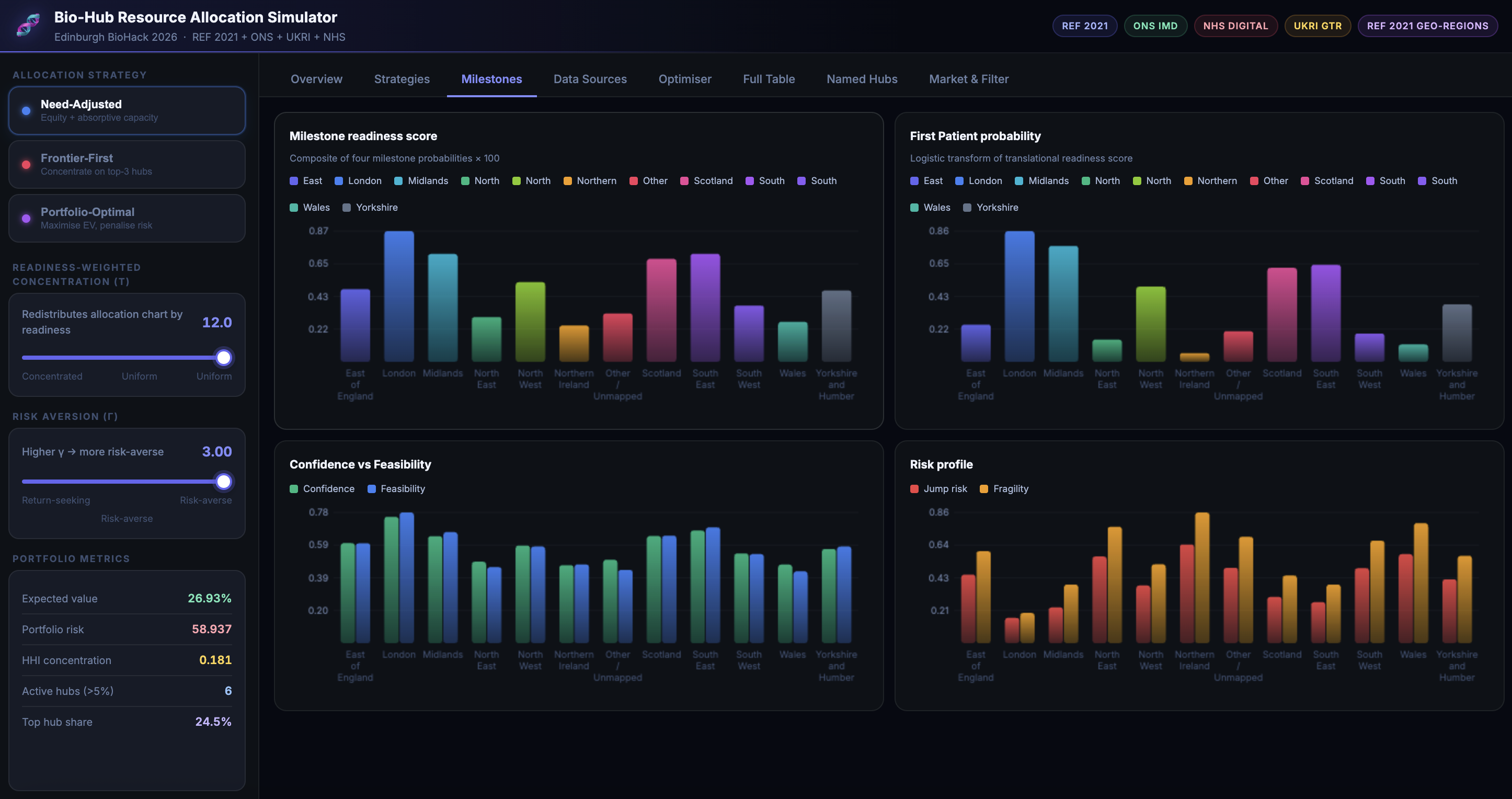Click the risk aversion slider handle
The height and width of the screenshot is (799, 1512).
click(x=224, y=482)
